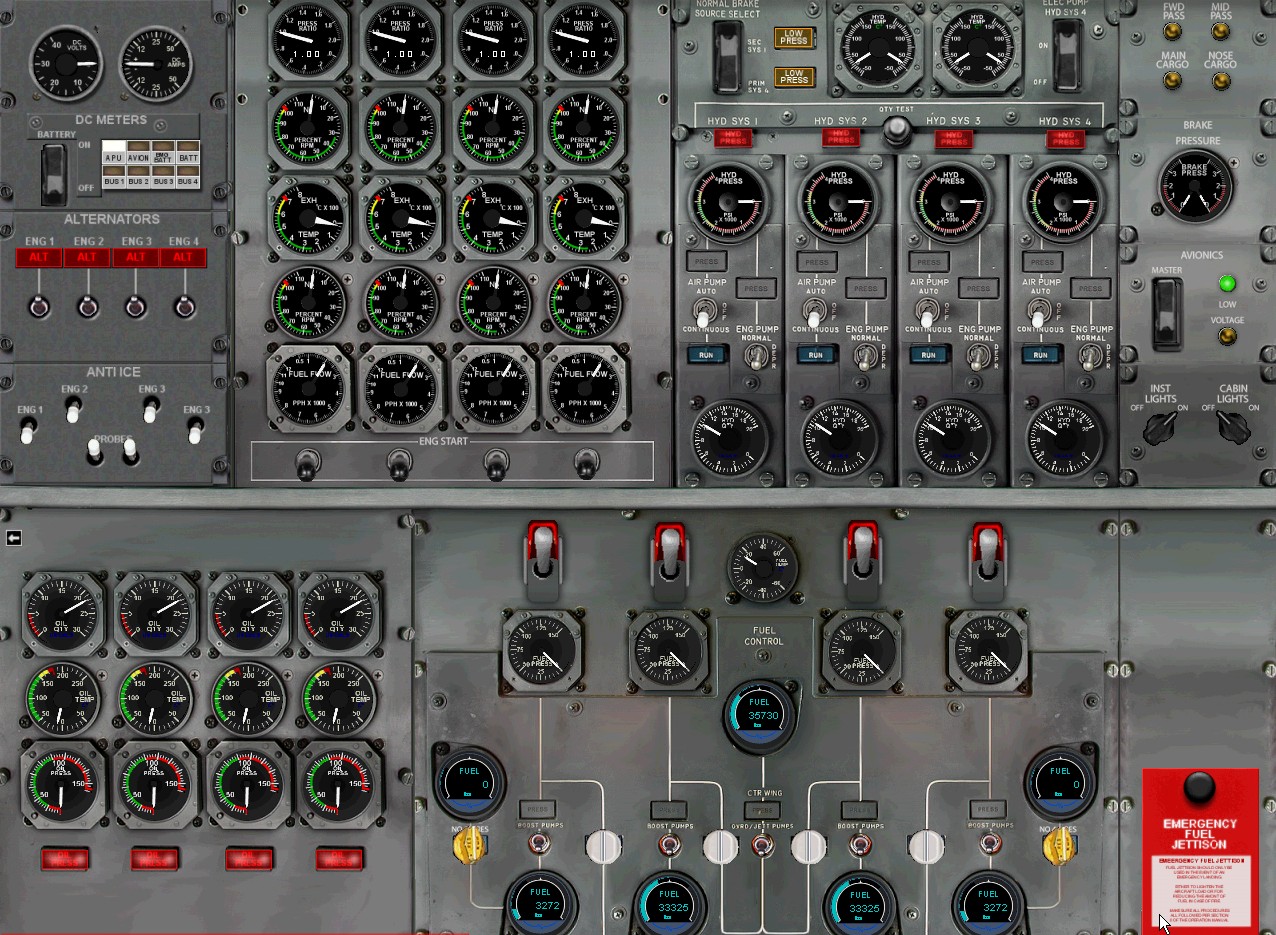This screenshot has width=1276, height=935.
Task: Turn the leftmost white crossfeed knob
Action: (603, 846)
